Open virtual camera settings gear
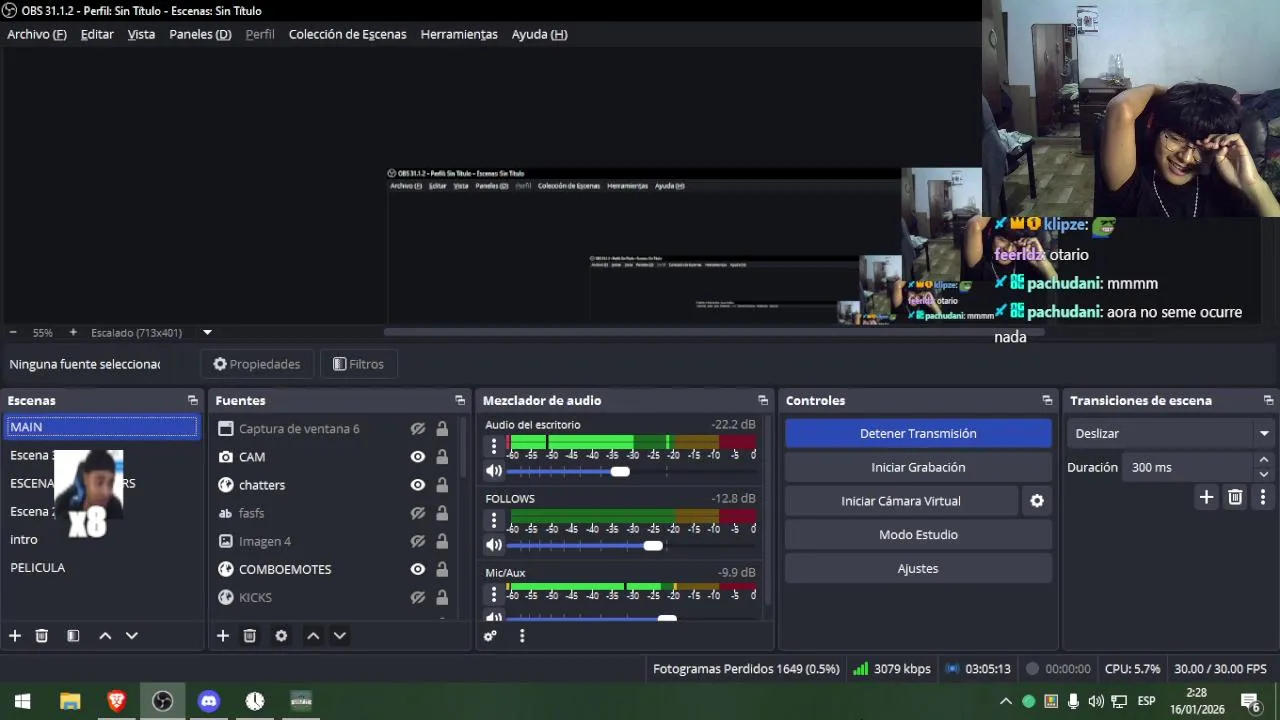The height and width of the screenshot is (720, 1280). click(1037, 501)
